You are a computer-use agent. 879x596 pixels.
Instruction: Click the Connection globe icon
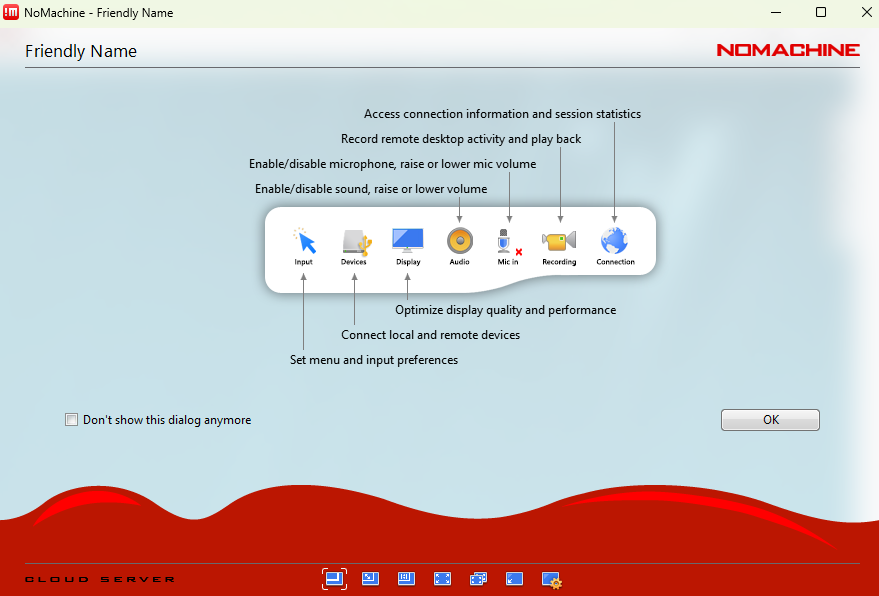614,241
